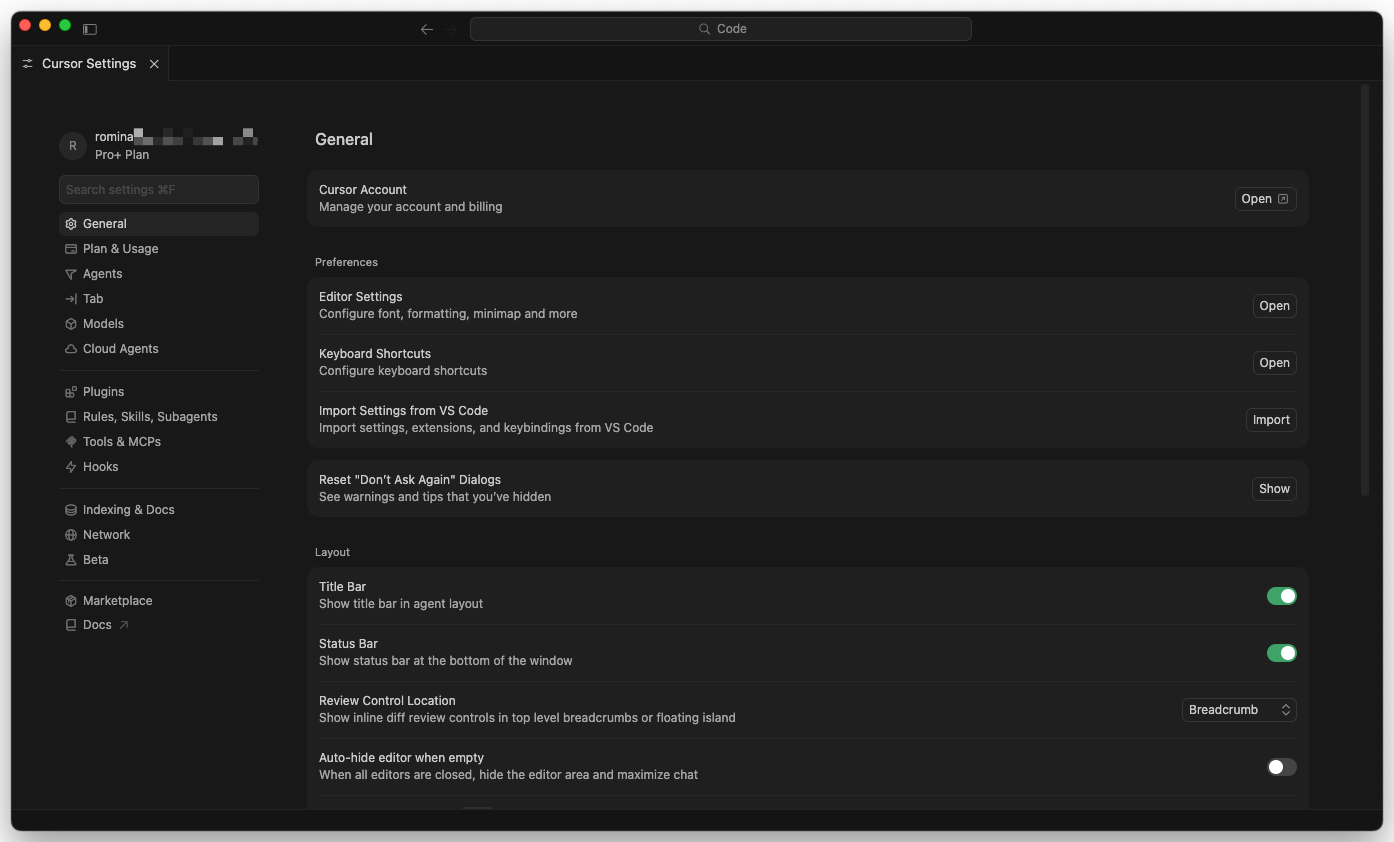The height and width of the screenshot is (842, 1394).
Task: Click the General page heading
Action: click(x=344, y=140)
